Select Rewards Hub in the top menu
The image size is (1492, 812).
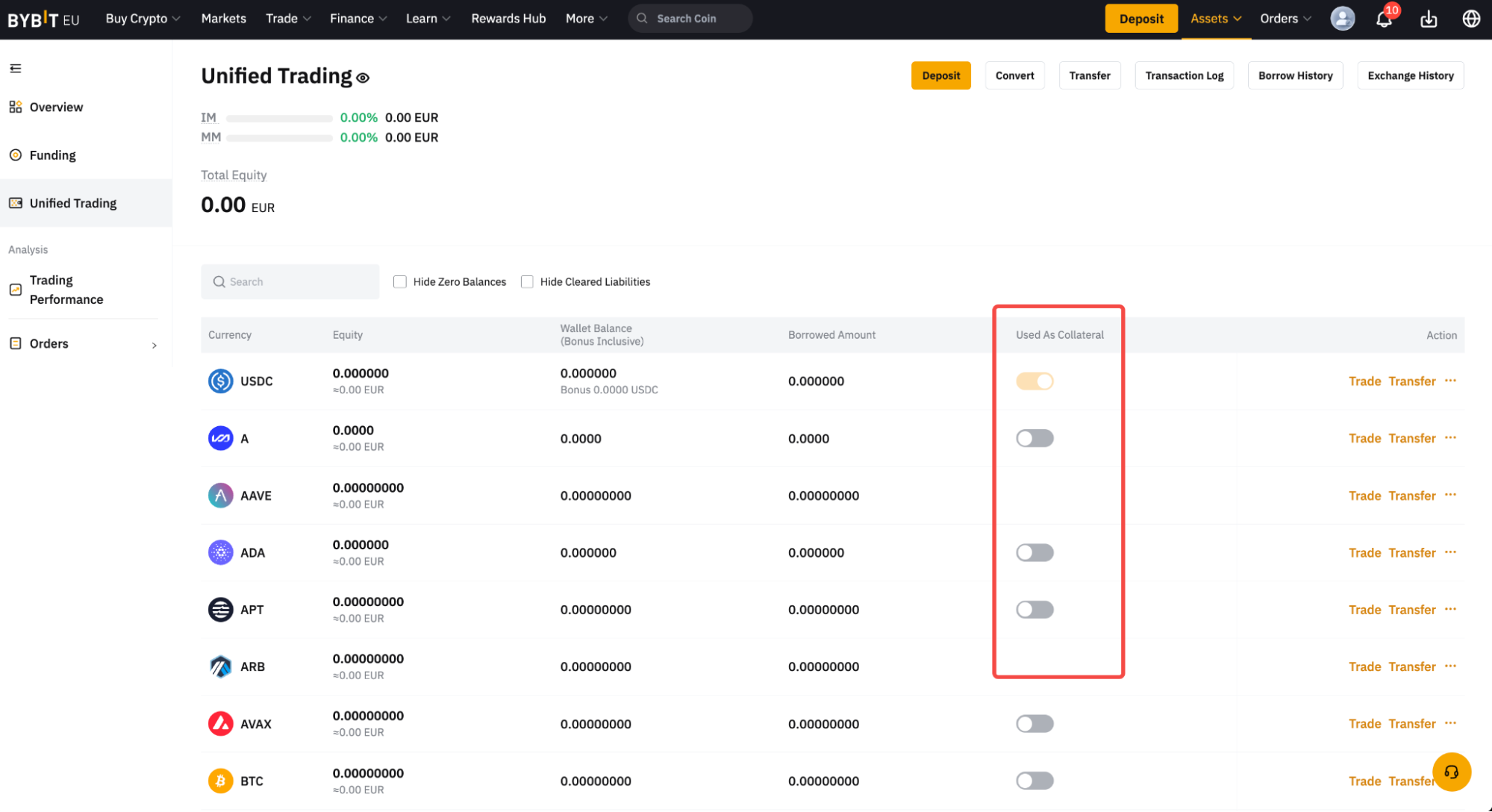[x=508, y=19]
